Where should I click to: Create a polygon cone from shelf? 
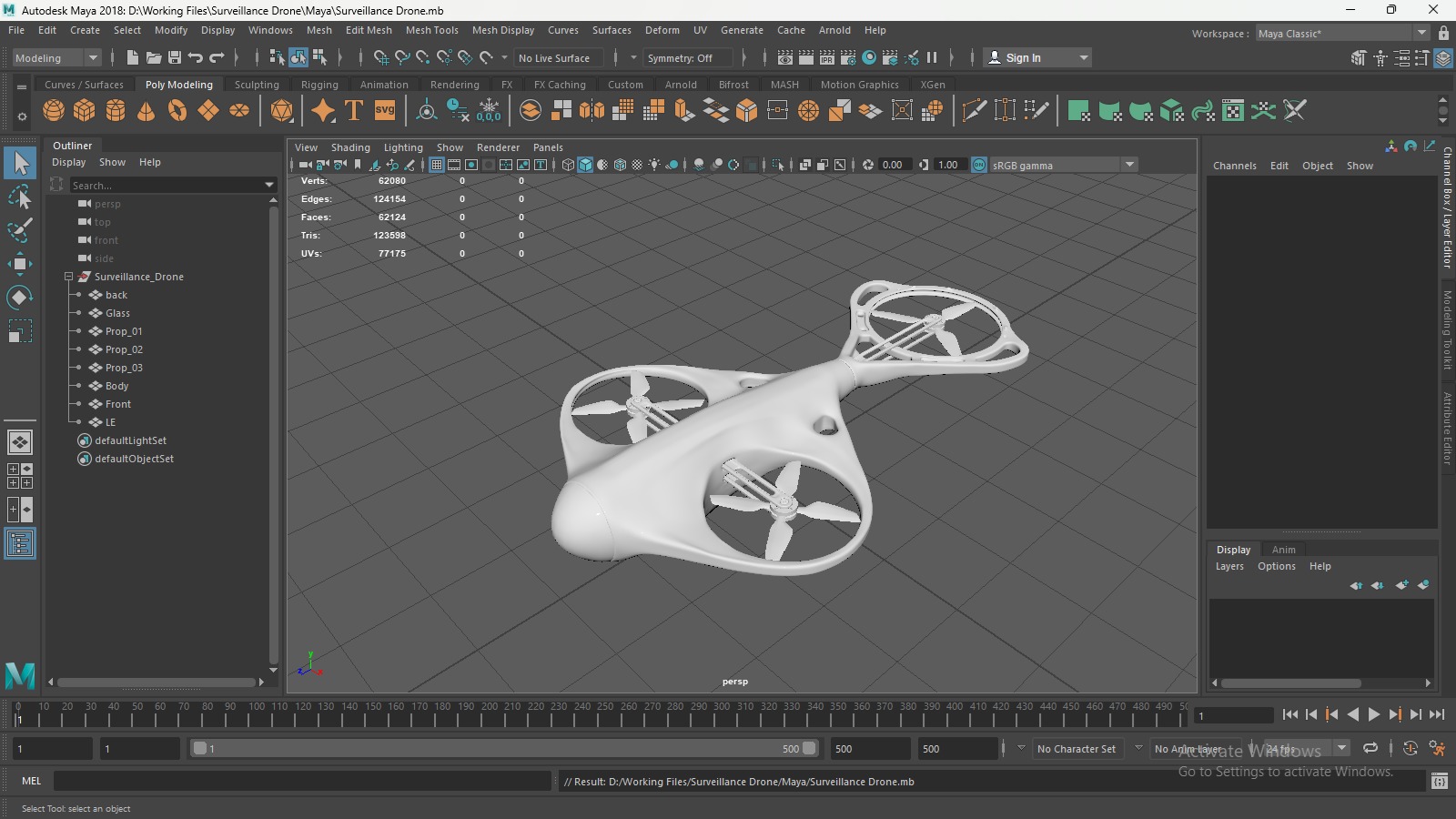click(146, 111)
